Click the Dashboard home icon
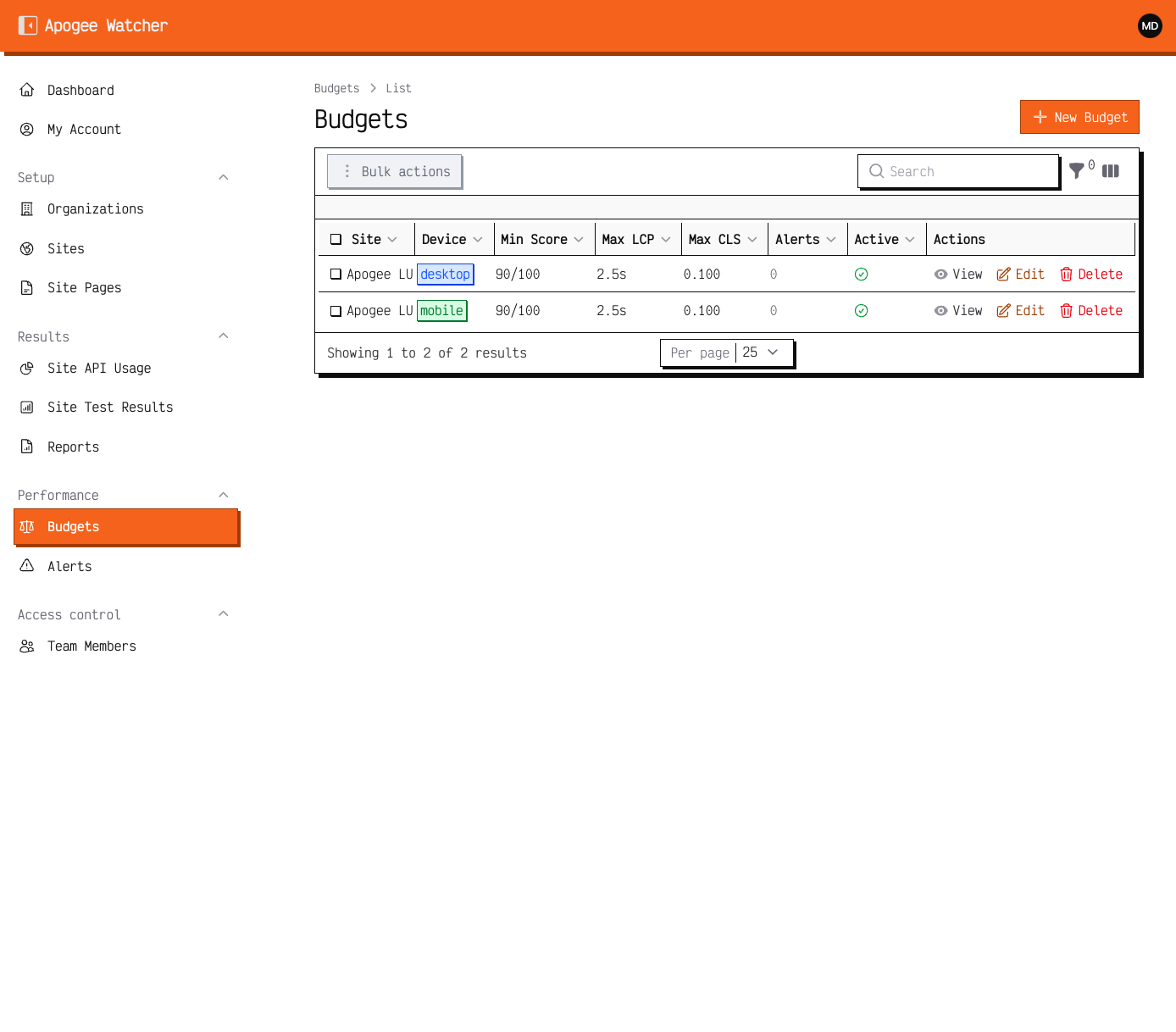The height and width of the screenshot is (1032, 1176). pos(27,90)
